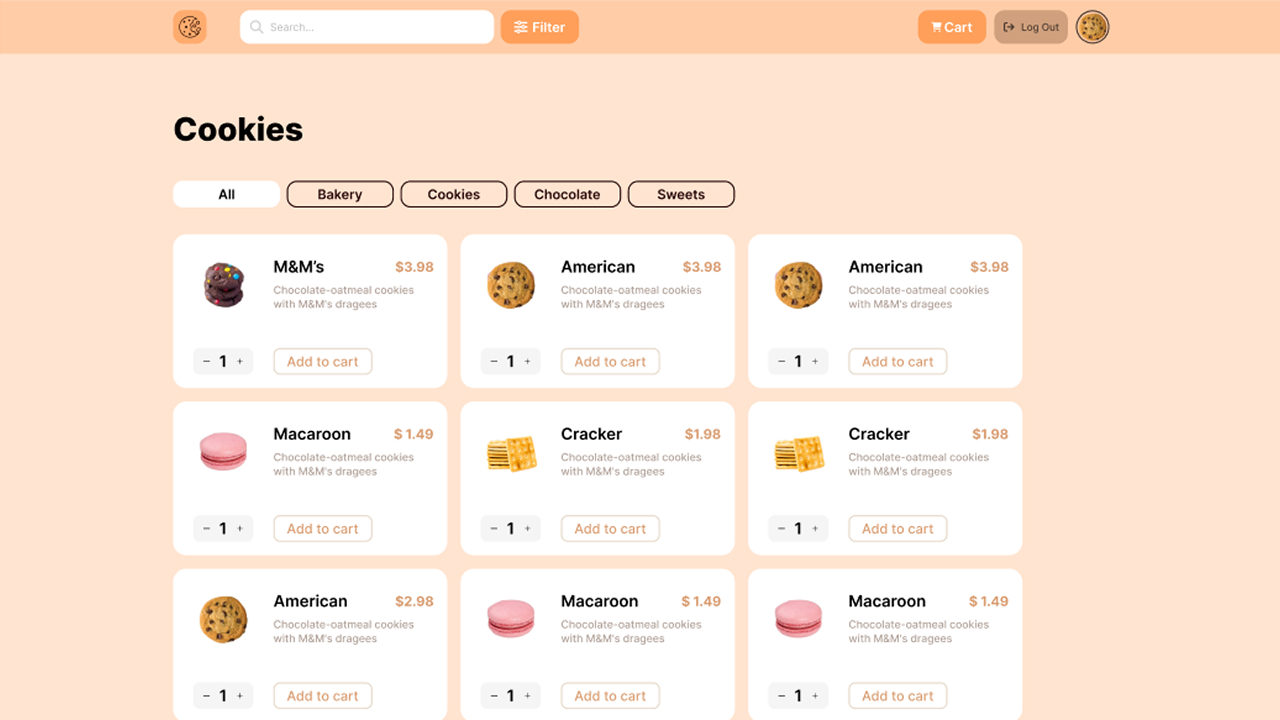Open the user profile avatar

1092,27
